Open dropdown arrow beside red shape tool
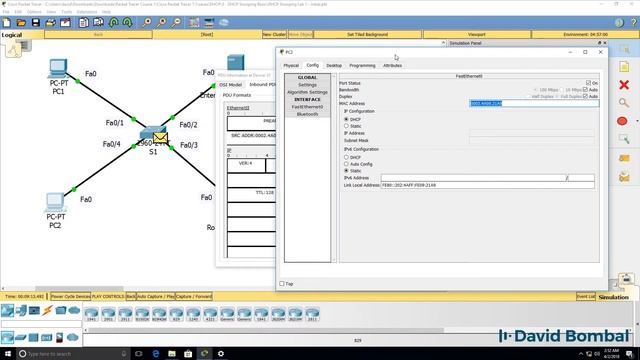 click(x=637, y=121)
